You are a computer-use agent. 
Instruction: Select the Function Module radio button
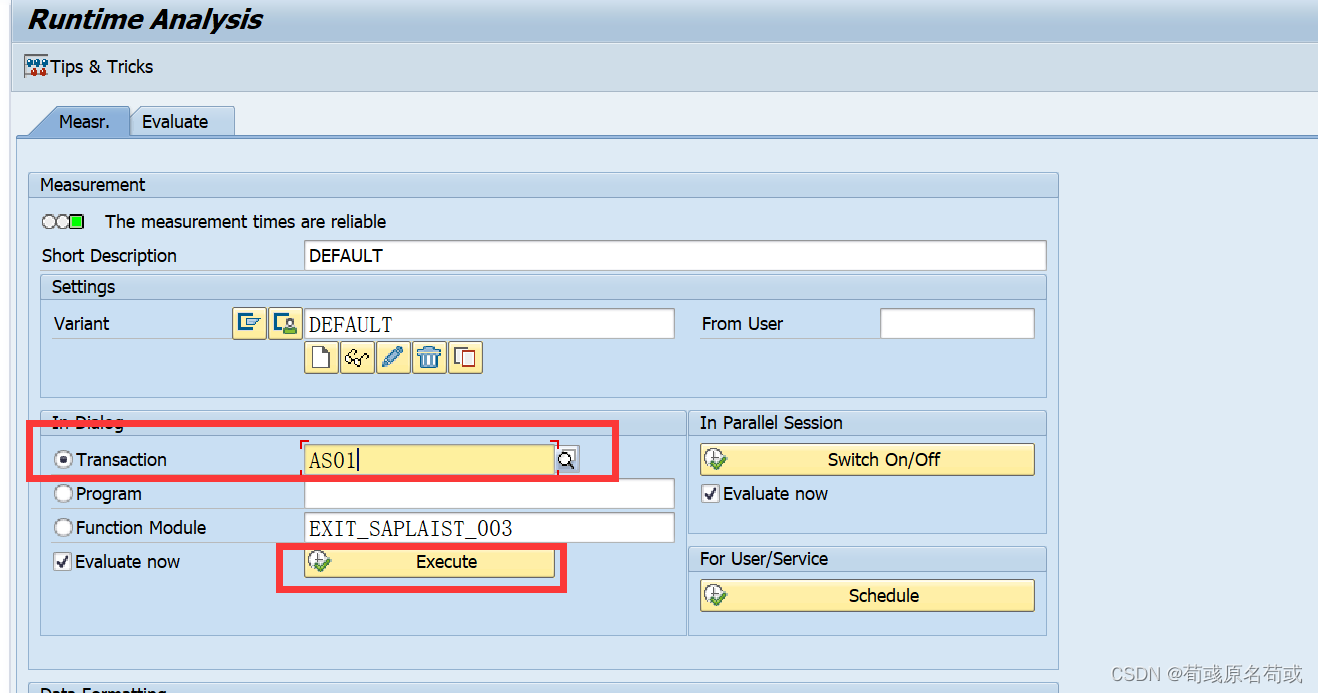[64, 528]
